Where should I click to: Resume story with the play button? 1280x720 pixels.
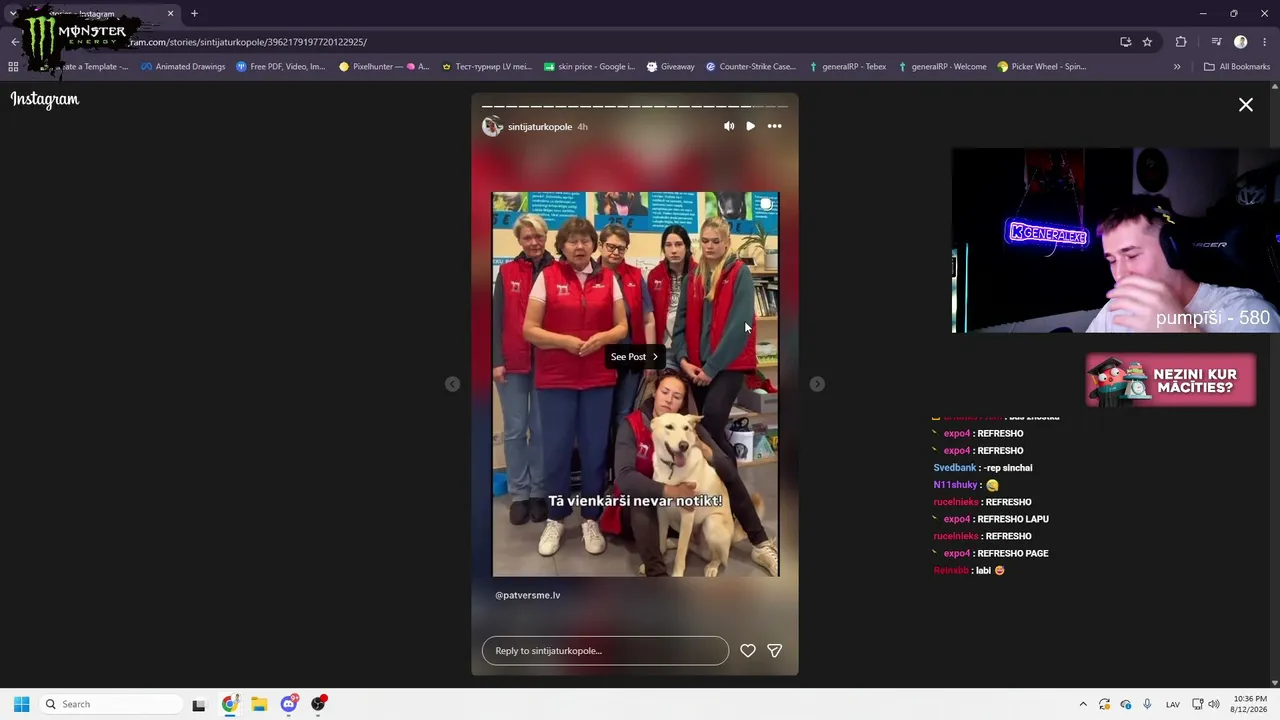click(x=750, y=126)
